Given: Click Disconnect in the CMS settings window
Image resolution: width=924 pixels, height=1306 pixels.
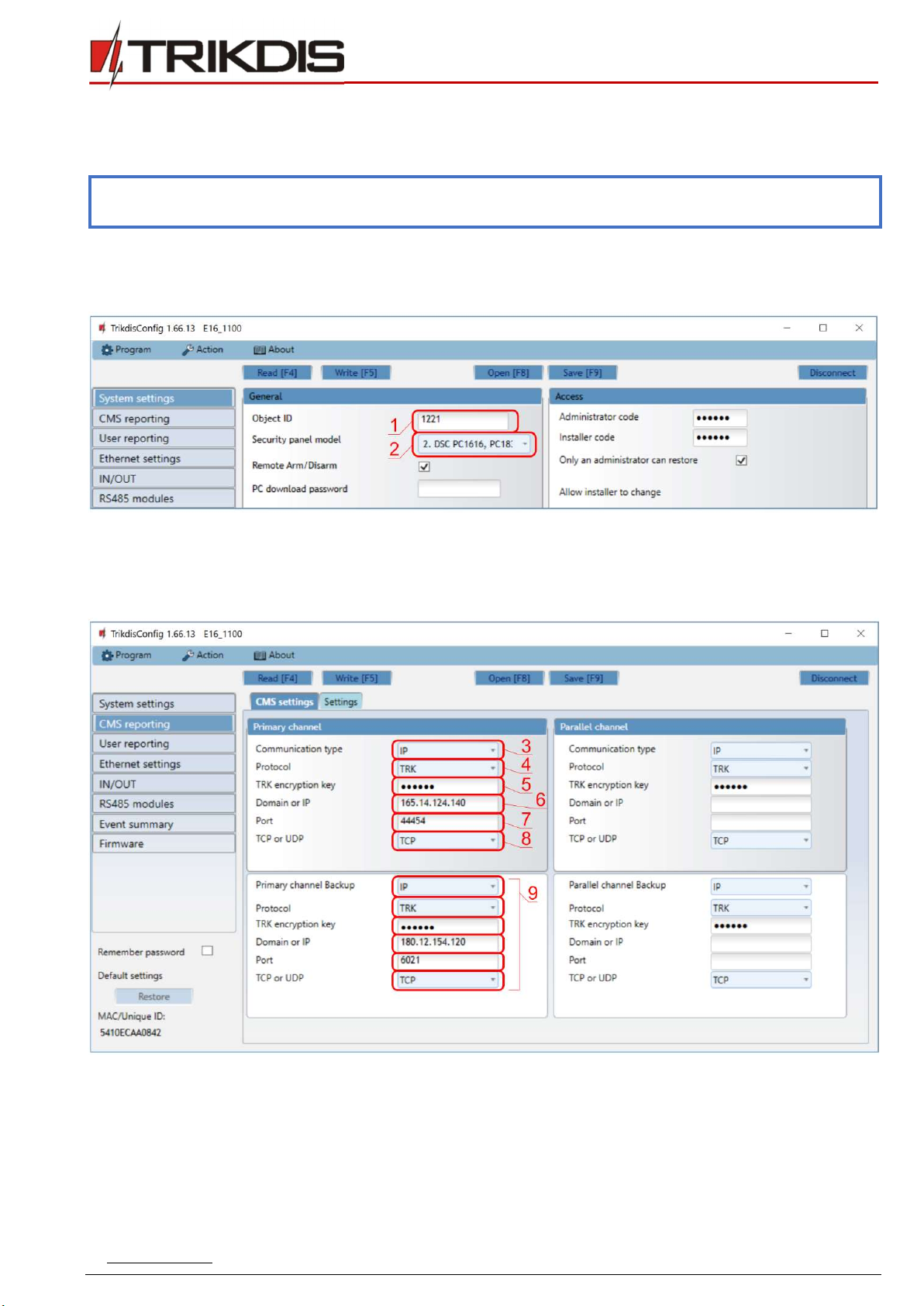Looking at the screenshot, I should (834, 678).
